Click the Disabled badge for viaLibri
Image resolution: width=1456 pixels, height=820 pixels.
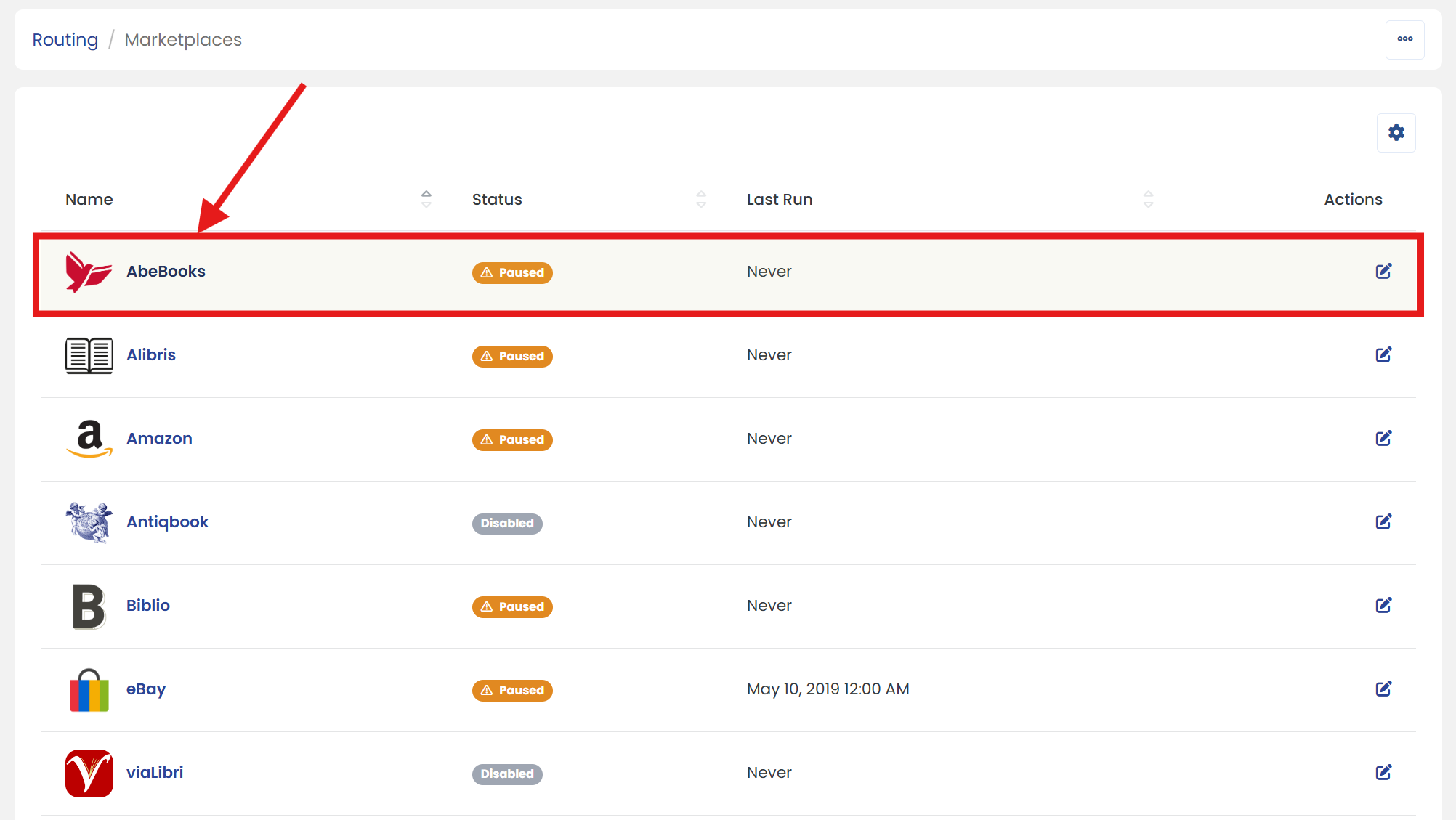507,774
